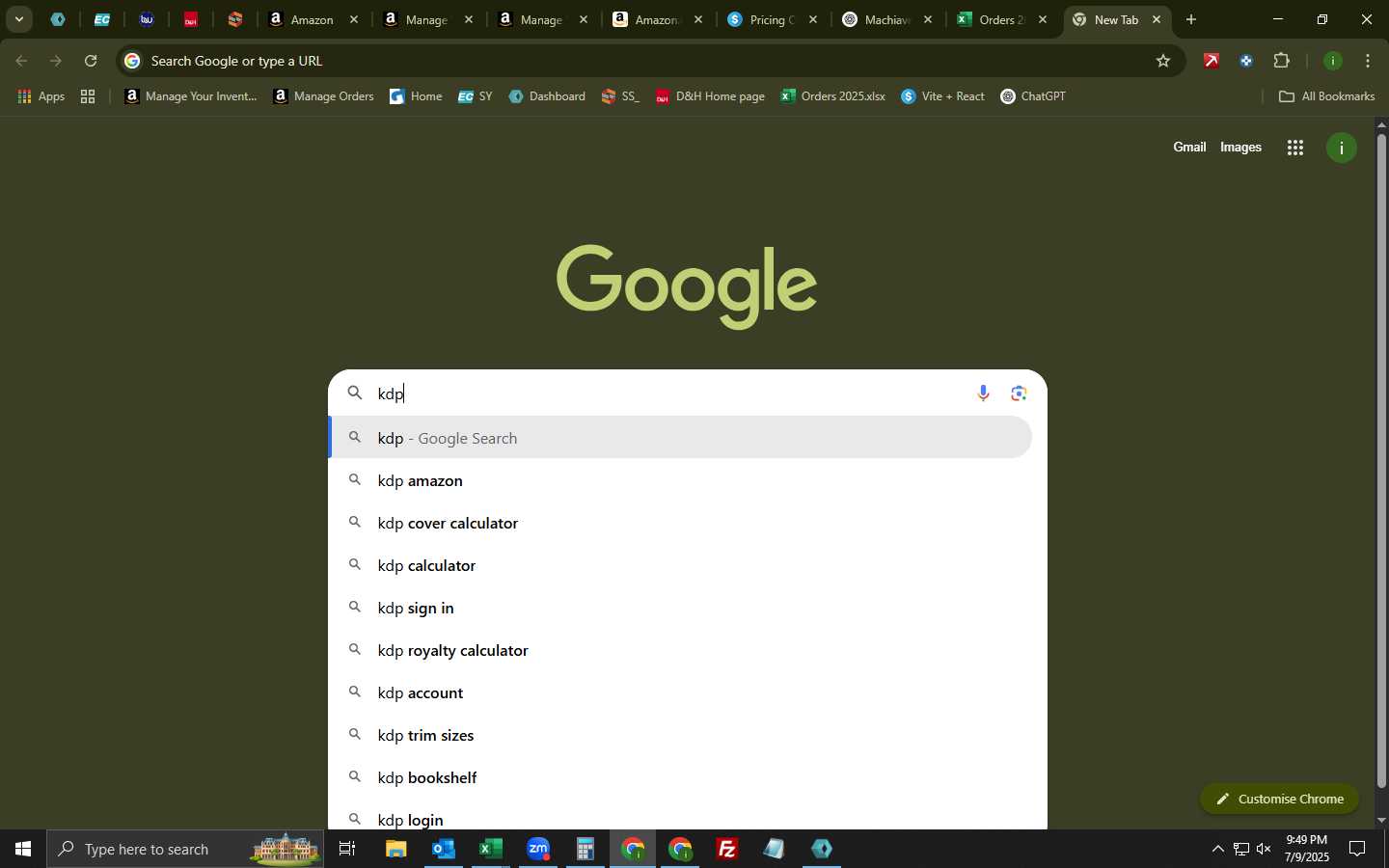
Task: Open the Dashboard bookmark
Action: 547,96
